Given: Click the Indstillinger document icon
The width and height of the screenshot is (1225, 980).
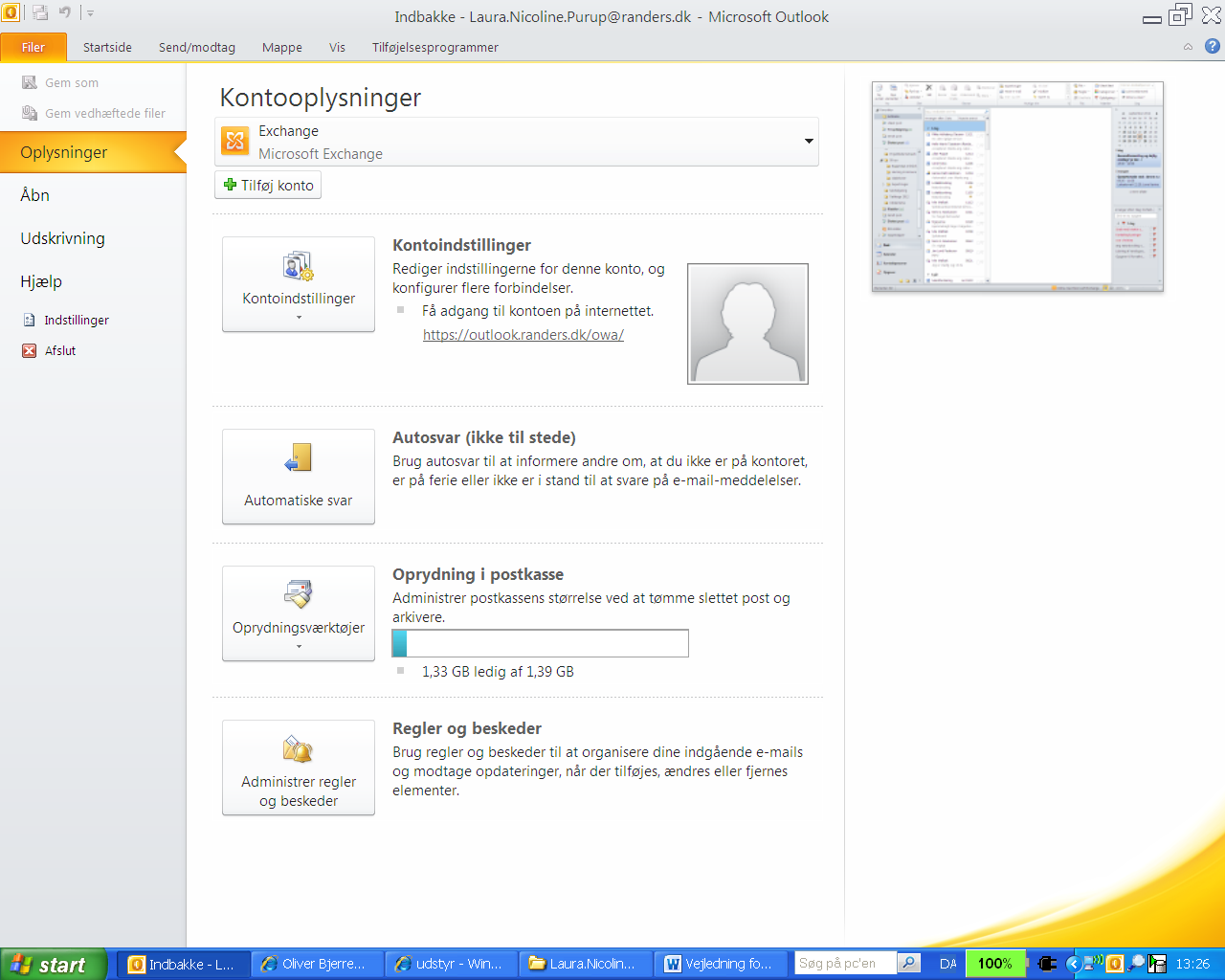Looking at the screenshot, I should tap(30, 320).
